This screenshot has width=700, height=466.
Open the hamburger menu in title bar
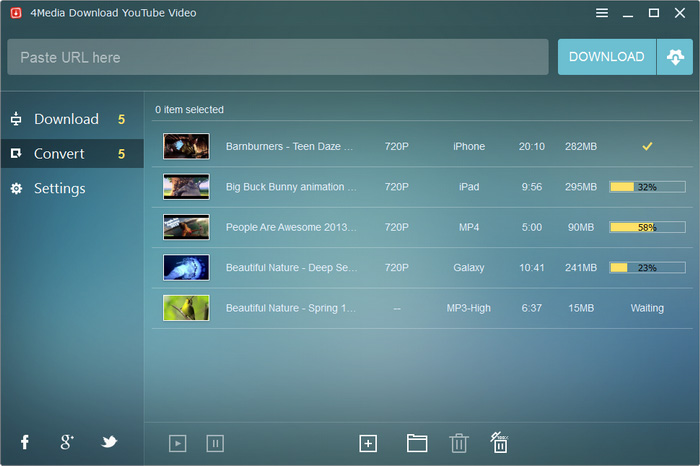601,13
